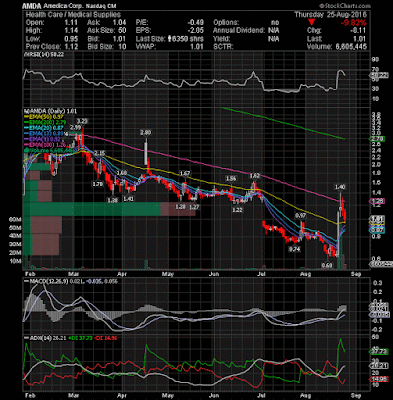Click the Ask price value 1.04
This screenshot has height=400, width=393.
(119, 22)
